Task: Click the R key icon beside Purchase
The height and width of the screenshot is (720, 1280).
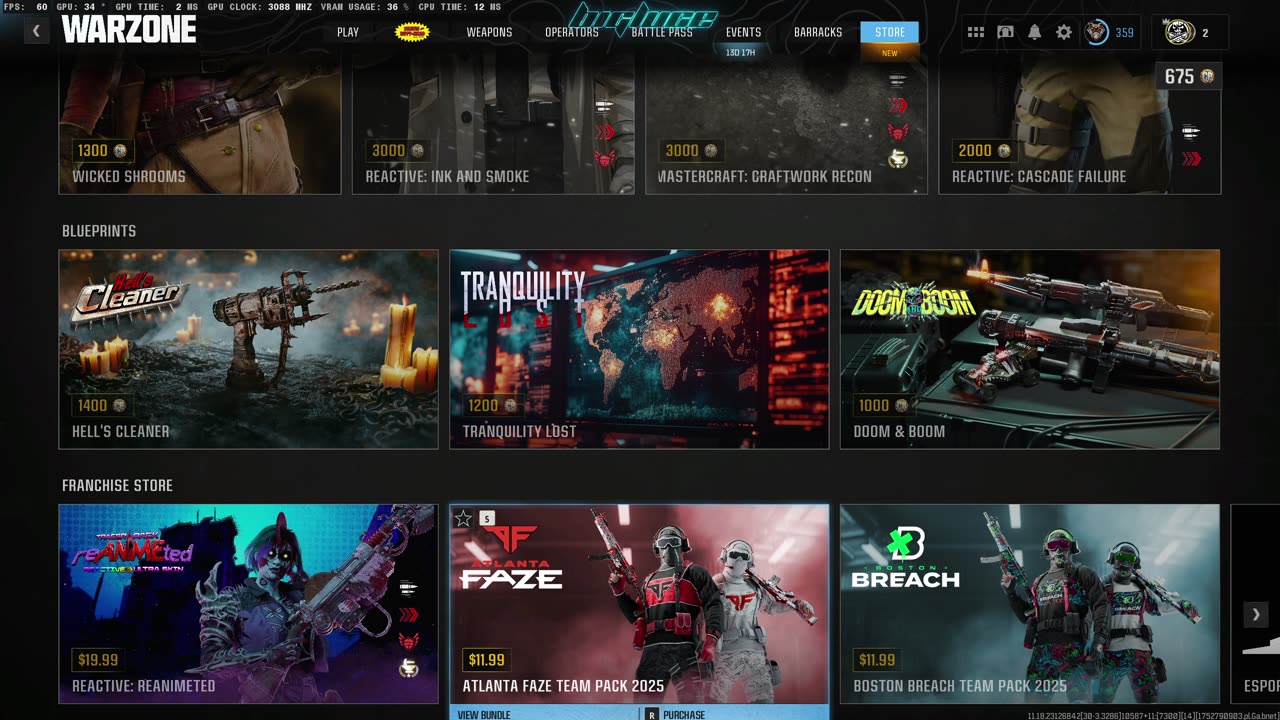Action: coord(652,714)
